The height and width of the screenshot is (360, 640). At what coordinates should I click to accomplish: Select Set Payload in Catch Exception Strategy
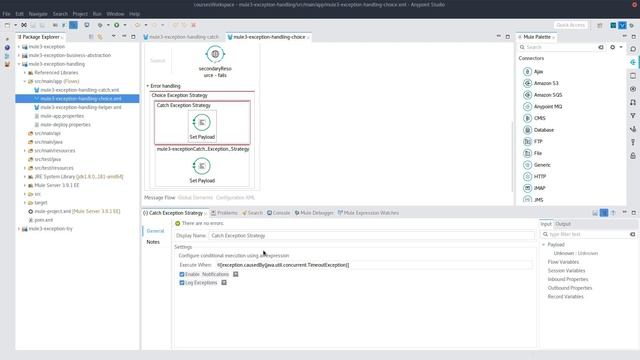pyautogui.click(x=202, y=127)
